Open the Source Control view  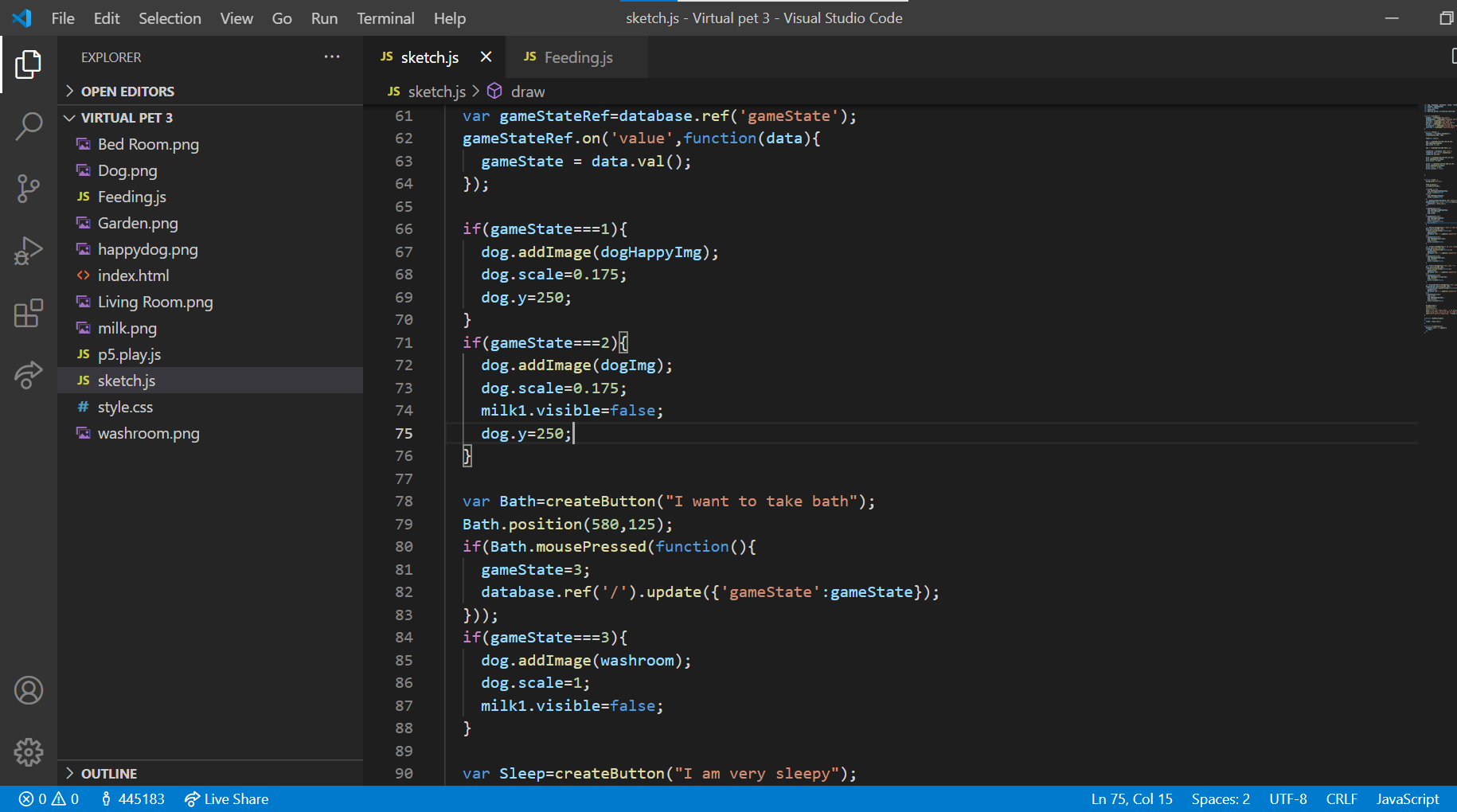[29, 189]
